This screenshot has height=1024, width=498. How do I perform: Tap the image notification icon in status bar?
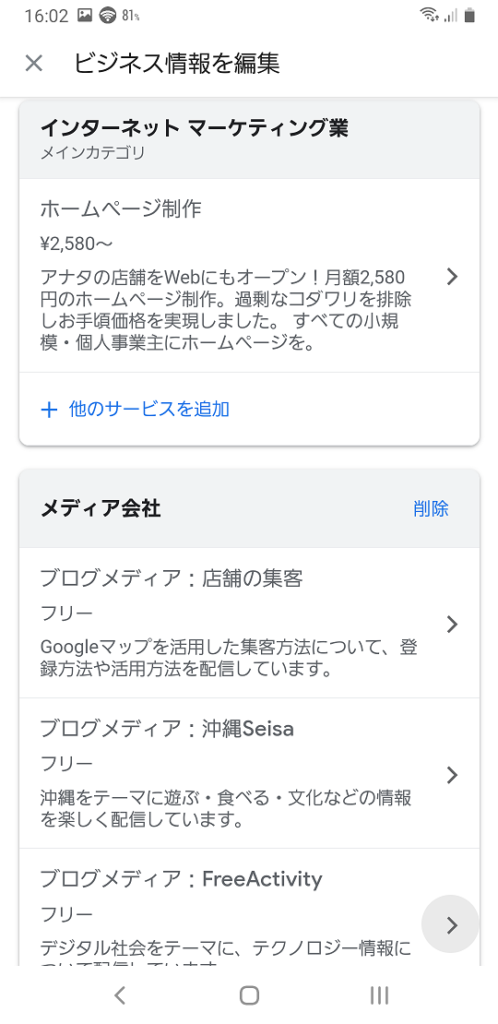click(85, 15)
